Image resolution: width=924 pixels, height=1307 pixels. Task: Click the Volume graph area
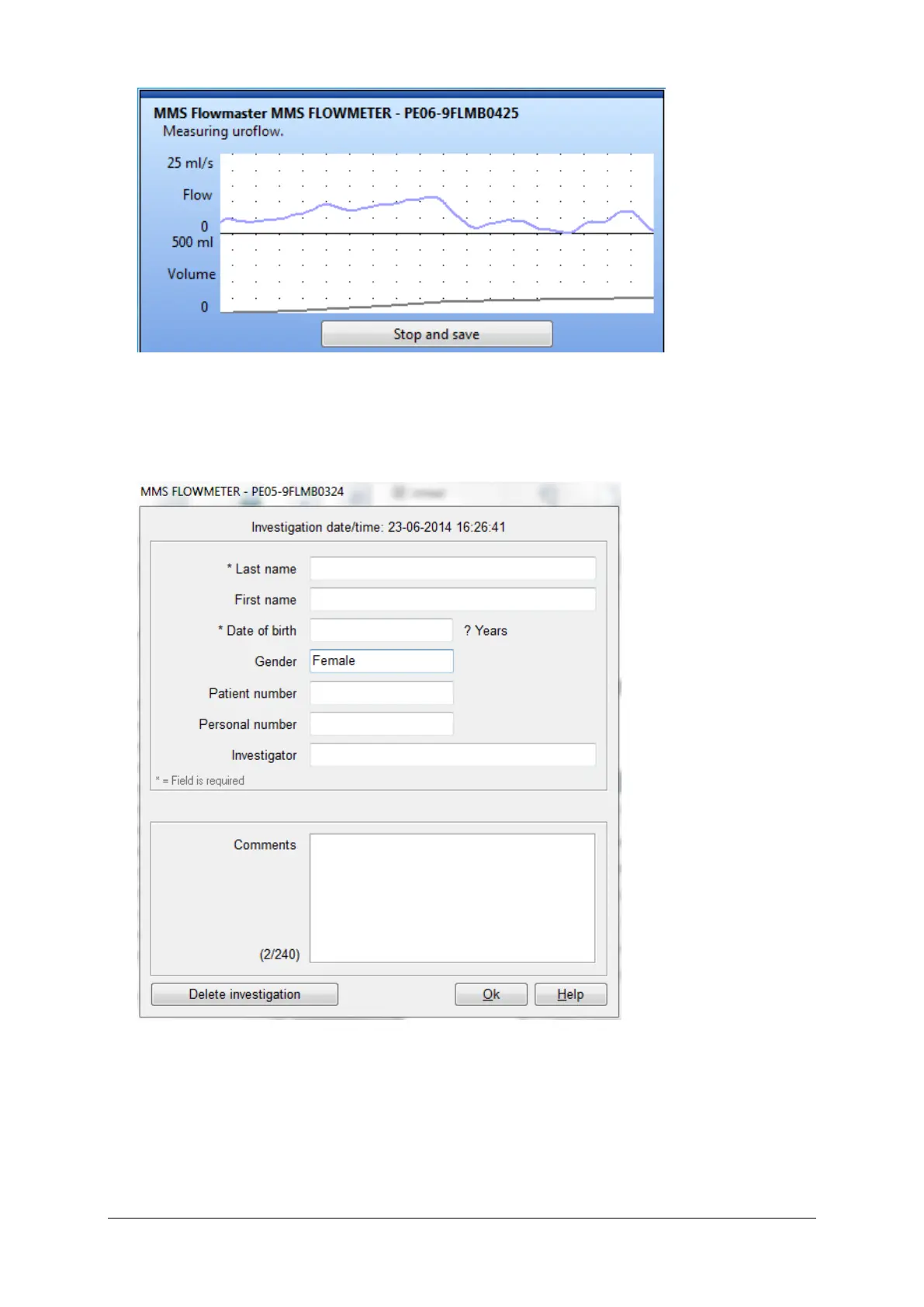(437, 273)
